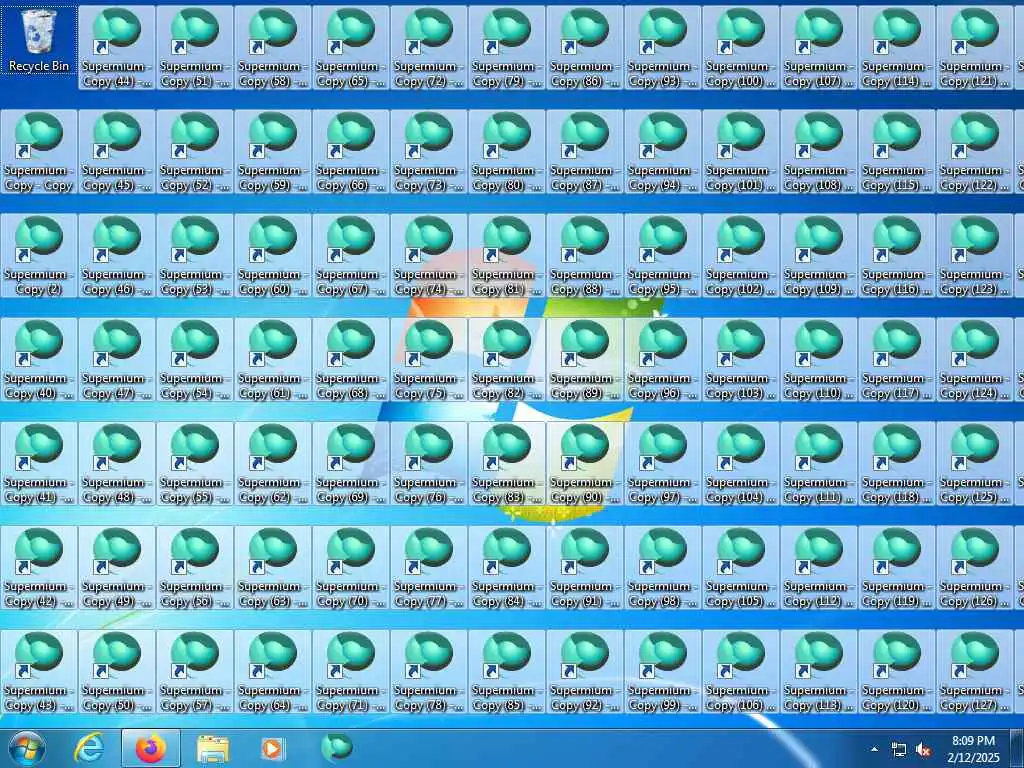This screenshot has height=768, width=1024.
Task: Select Supermium Copy (69) shortcut
Action: click(x=351, y=464)
